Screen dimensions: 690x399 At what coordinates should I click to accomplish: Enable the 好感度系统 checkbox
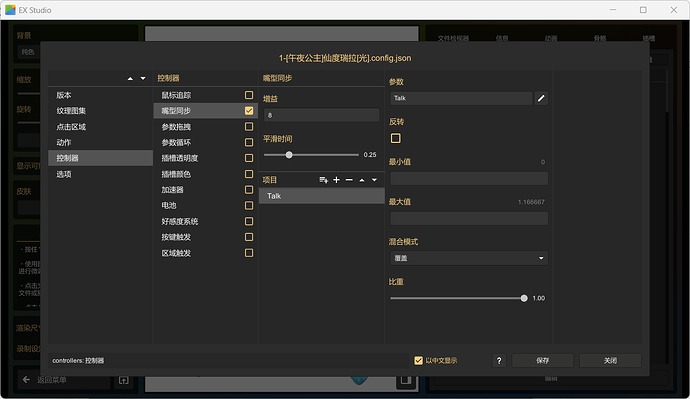249,221
